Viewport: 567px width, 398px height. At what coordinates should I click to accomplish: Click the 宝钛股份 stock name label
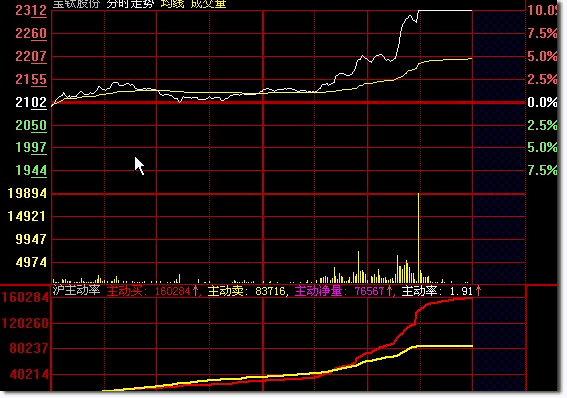[x=76, y=4]
